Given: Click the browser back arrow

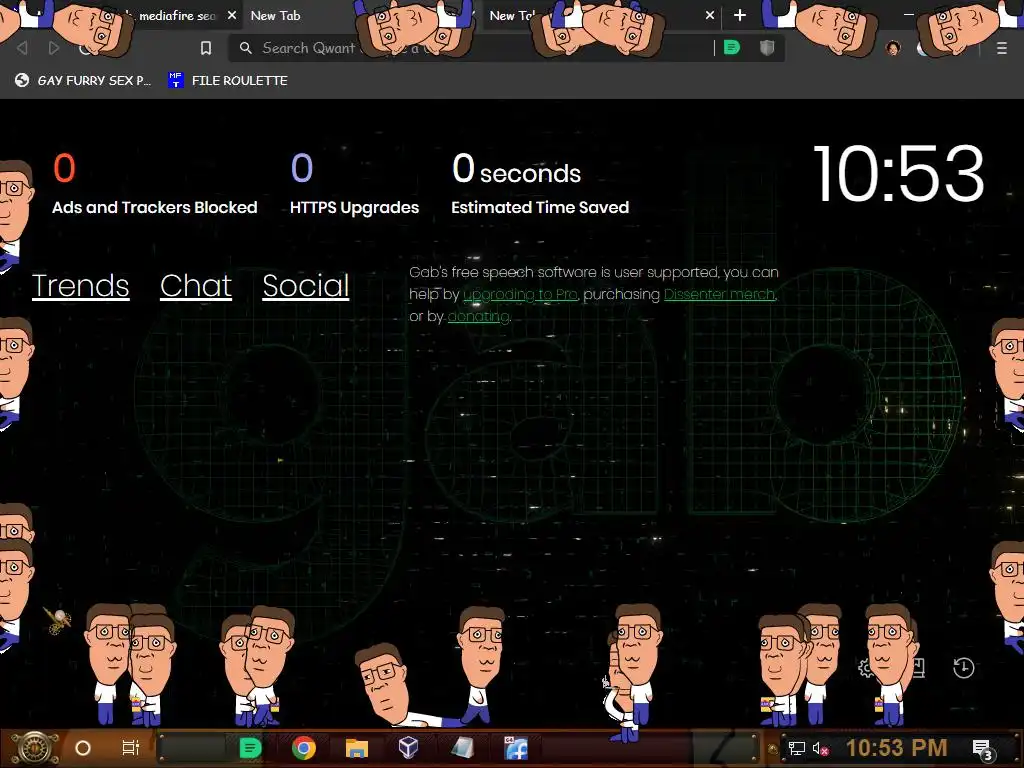Looking at the screenshot, I should tap(22, 48).
